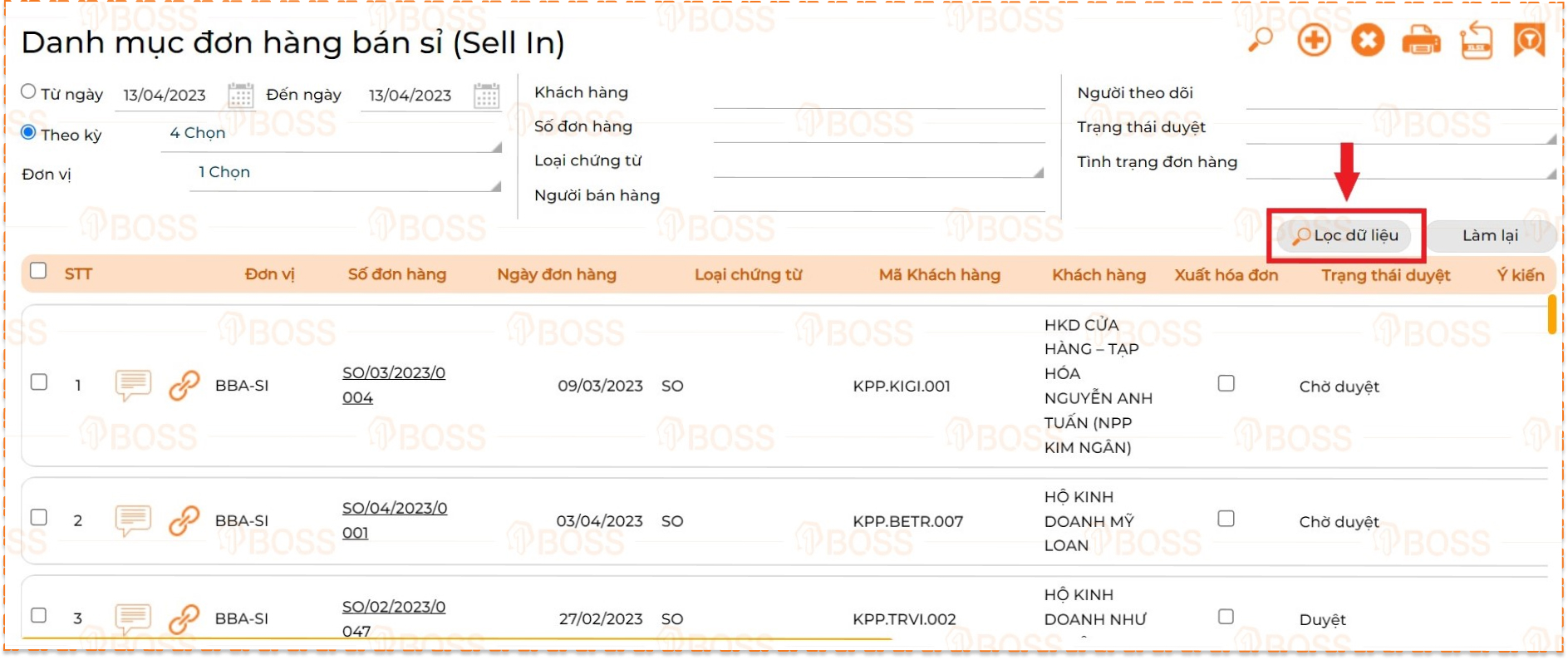The height and width of the screenshot is (660, 1568).
Task: Click the Duyệt status in row 3
Action: click(x=1322, y=620)
